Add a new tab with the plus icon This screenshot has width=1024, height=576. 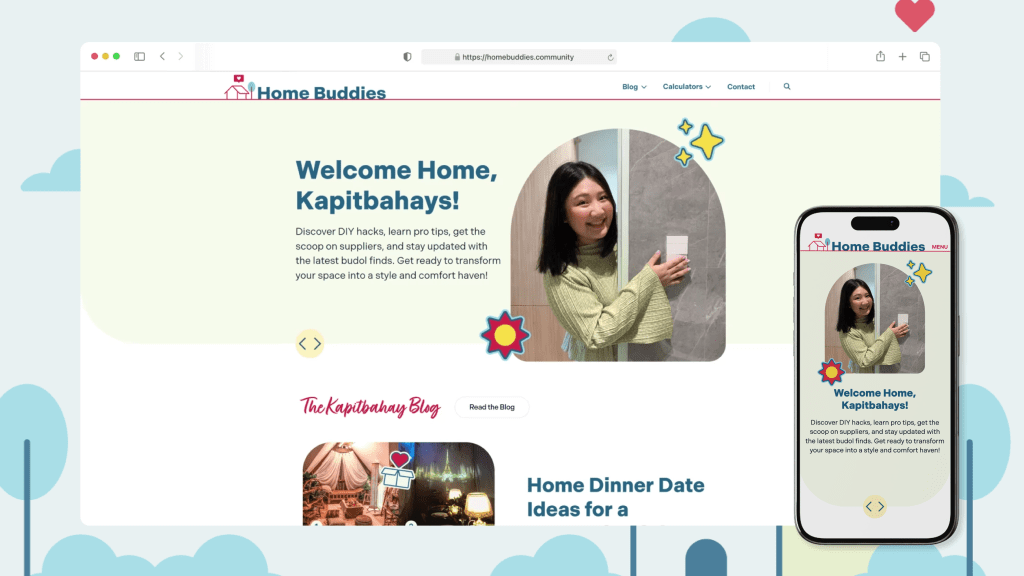[903, 57]
